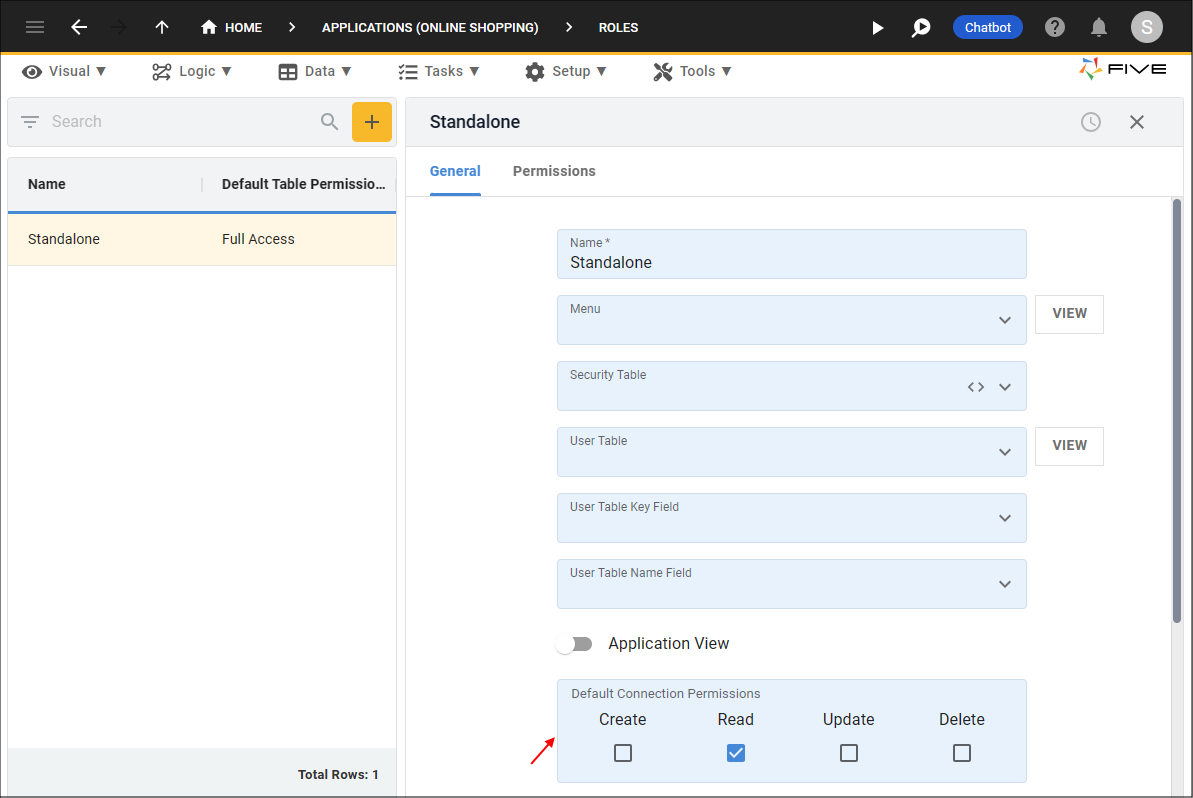
Task: Click the Default Table Permissions column header
Action: [x=303, y=184]
